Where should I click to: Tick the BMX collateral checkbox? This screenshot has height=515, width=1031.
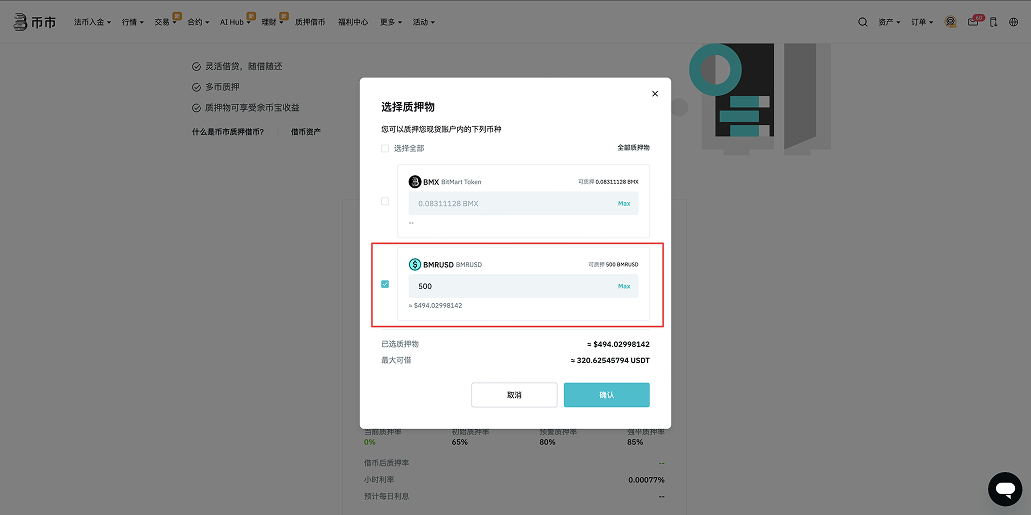click(385, 201)
